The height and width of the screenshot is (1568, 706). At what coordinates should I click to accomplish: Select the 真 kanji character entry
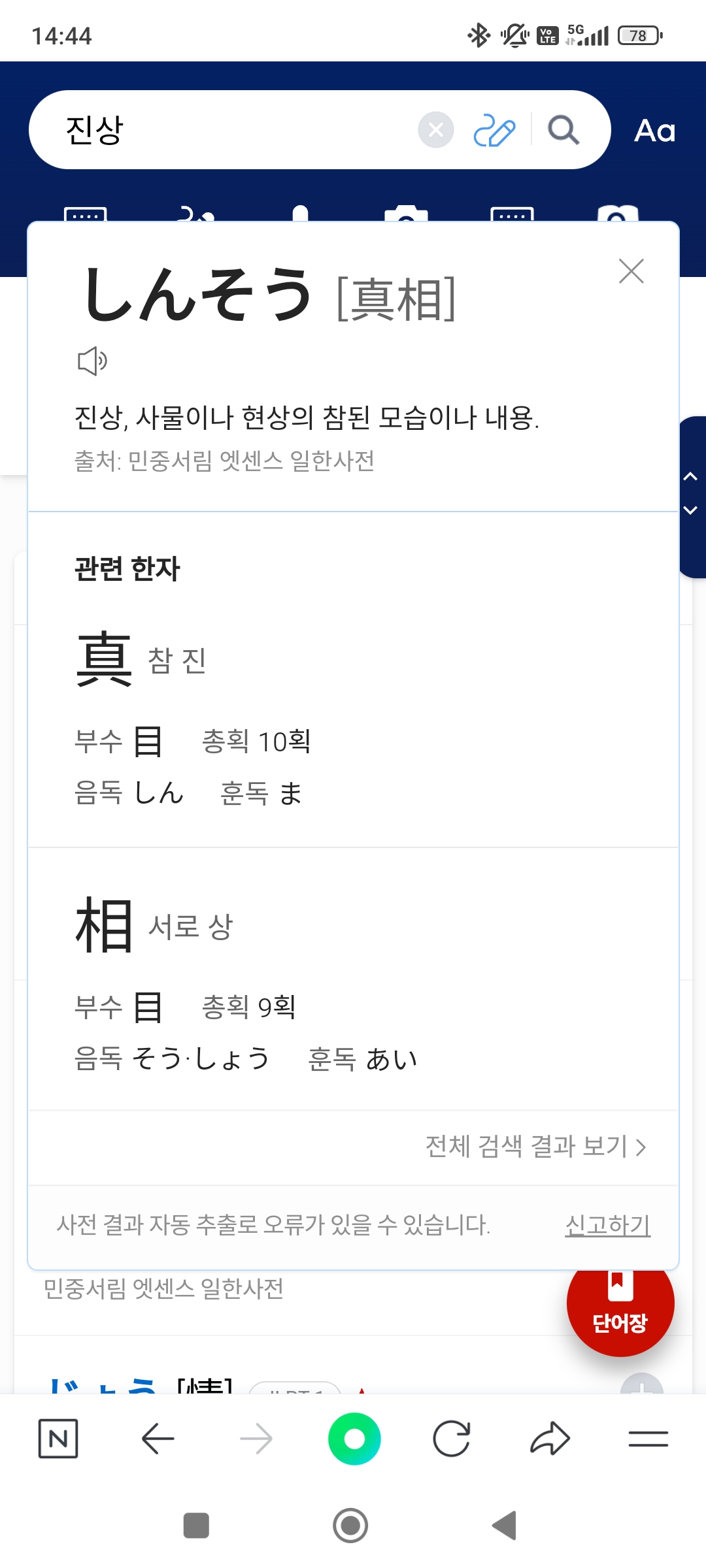tap(105, 659)
